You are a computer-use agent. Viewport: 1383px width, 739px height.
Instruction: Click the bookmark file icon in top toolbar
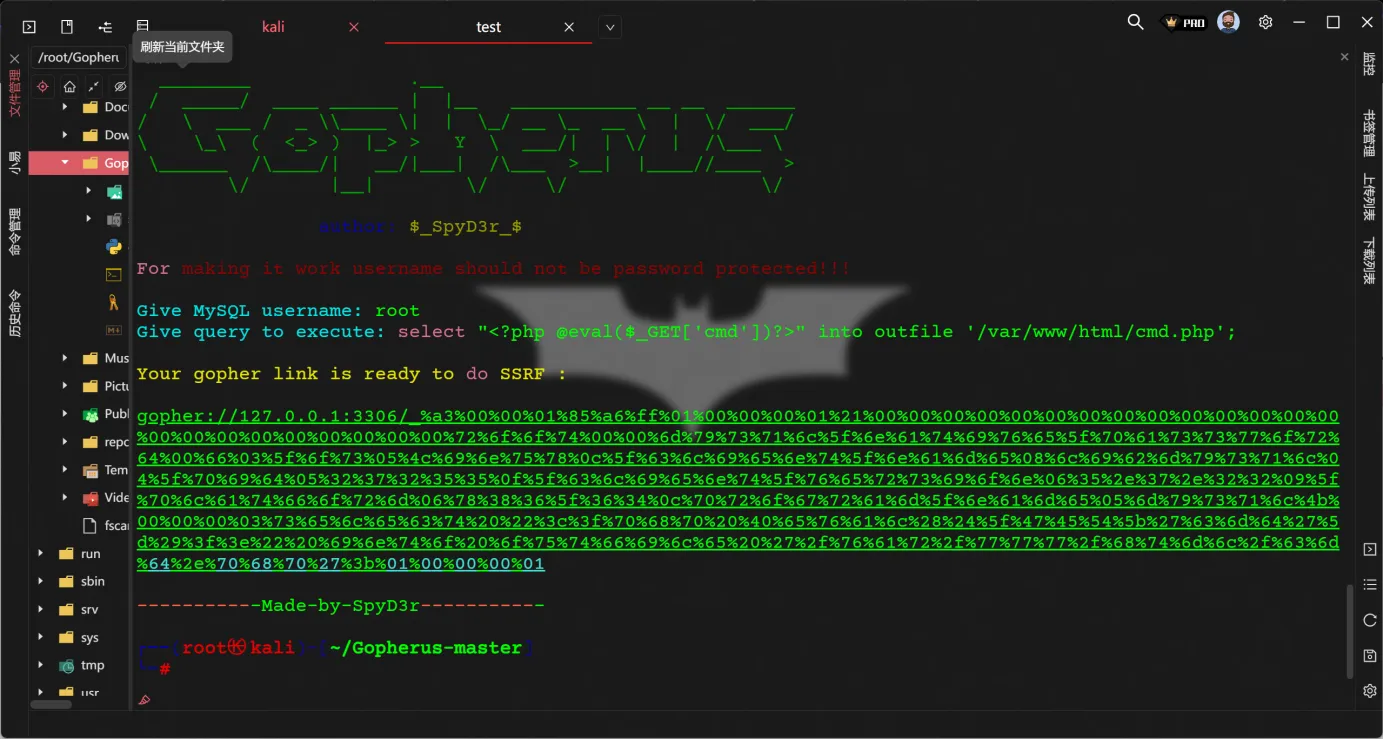67,27
